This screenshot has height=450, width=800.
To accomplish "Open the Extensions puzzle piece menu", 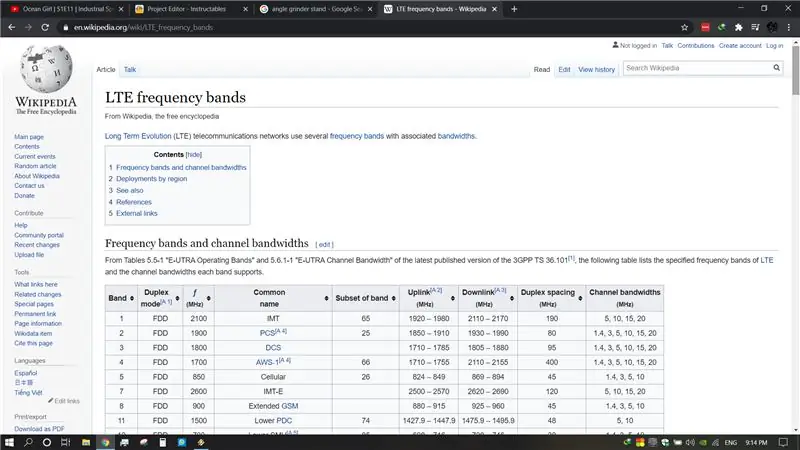I will click(738, 28).
